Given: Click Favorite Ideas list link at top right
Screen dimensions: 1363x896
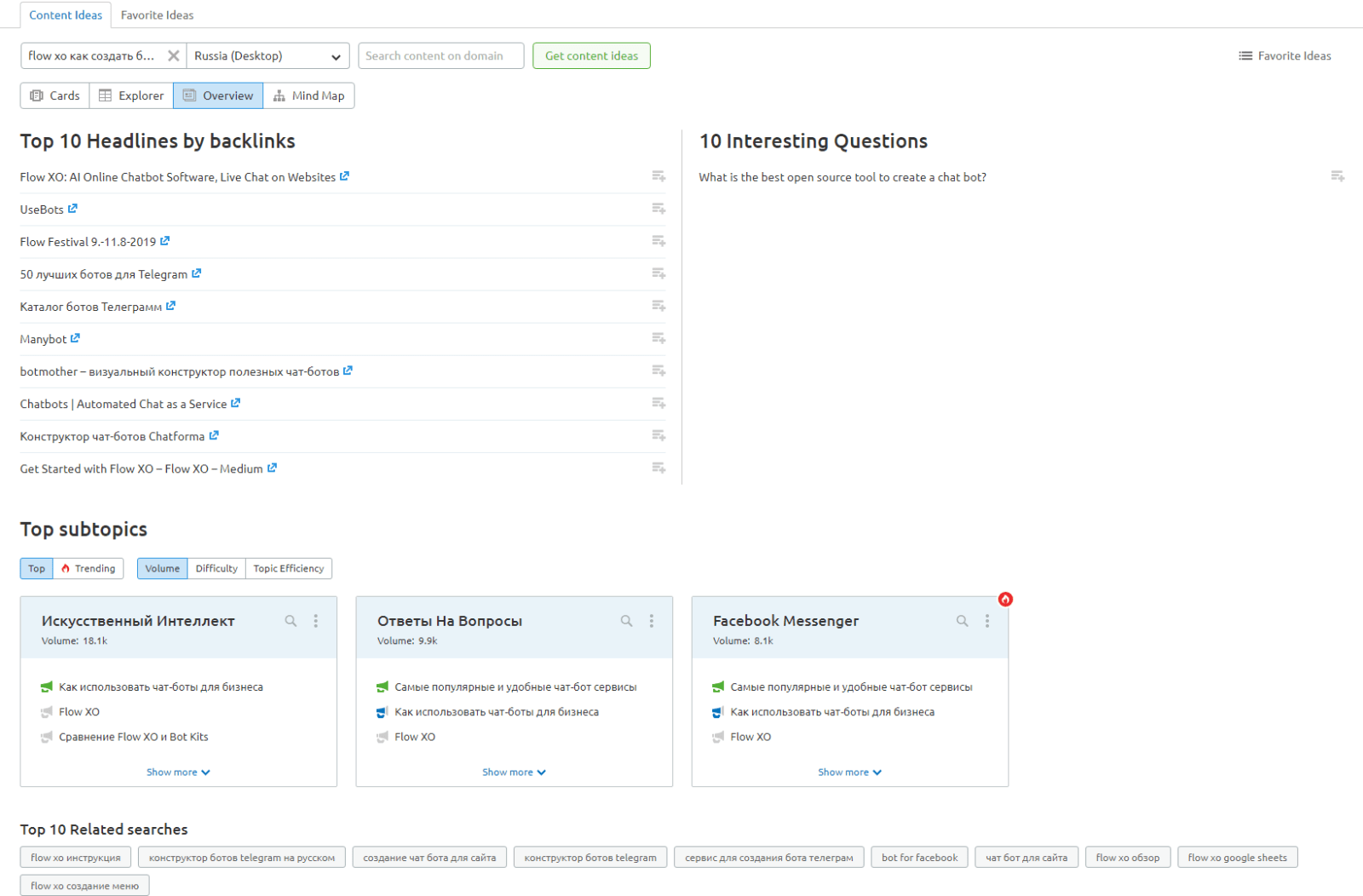Looking at the screenshot, I should (1285, 56).
